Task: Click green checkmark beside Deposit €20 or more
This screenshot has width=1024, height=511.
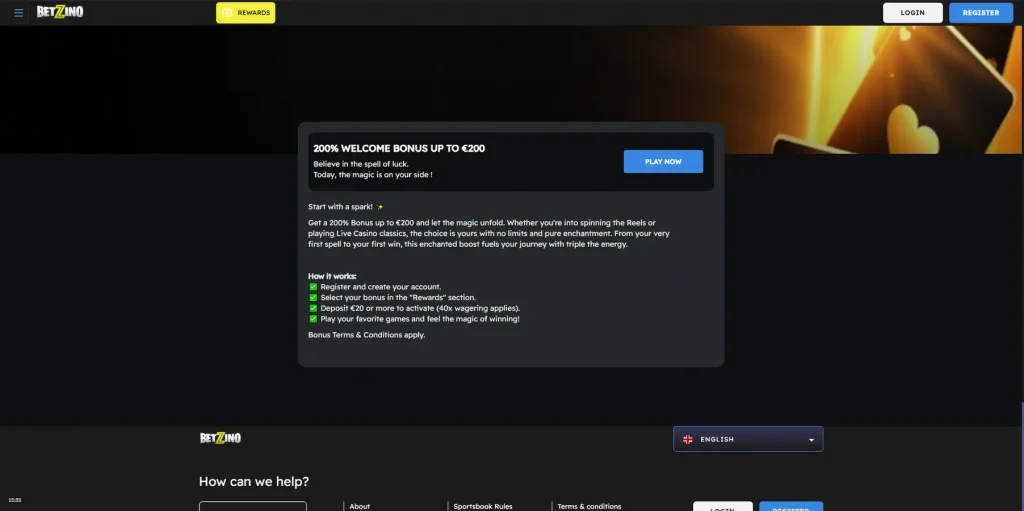Action: tap(313, 308)
